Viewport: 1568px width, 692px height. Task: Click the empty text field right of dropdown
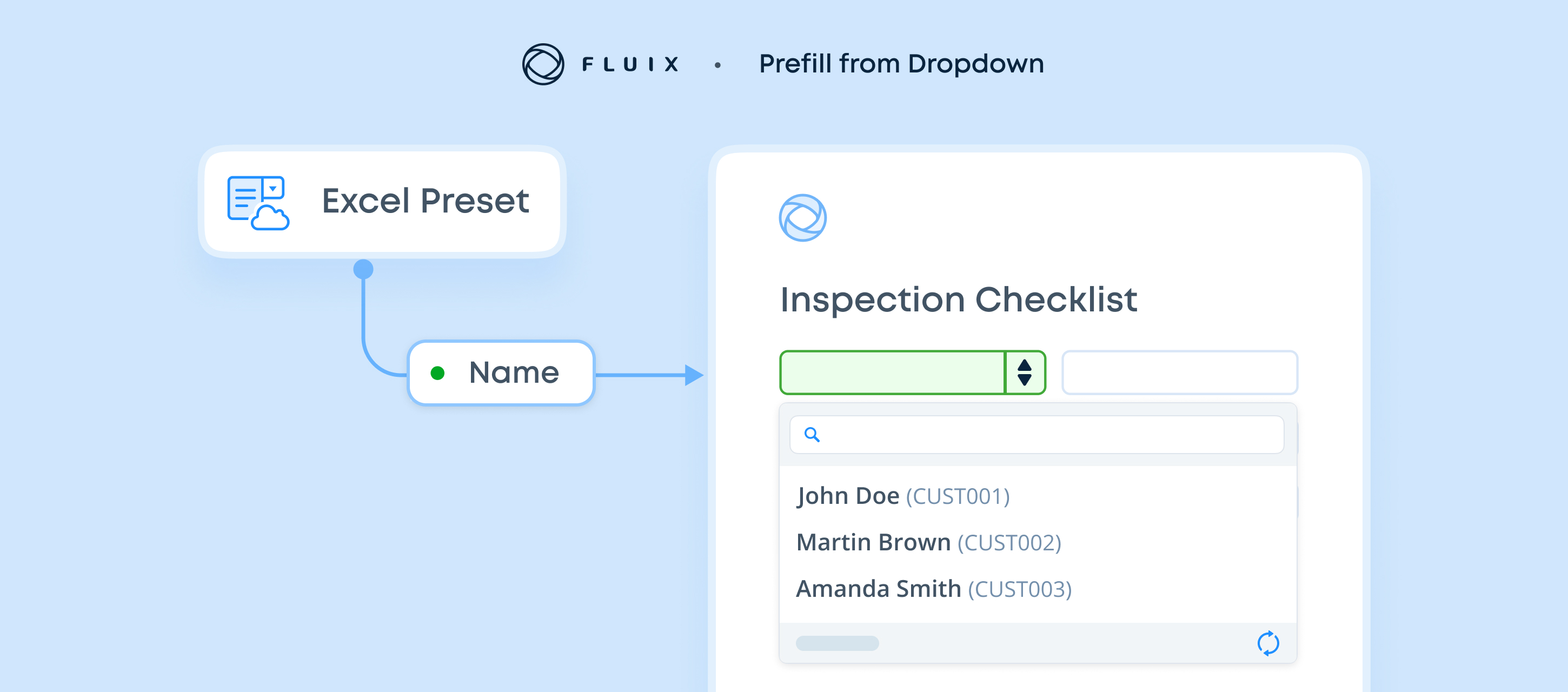click(1179, 372)
